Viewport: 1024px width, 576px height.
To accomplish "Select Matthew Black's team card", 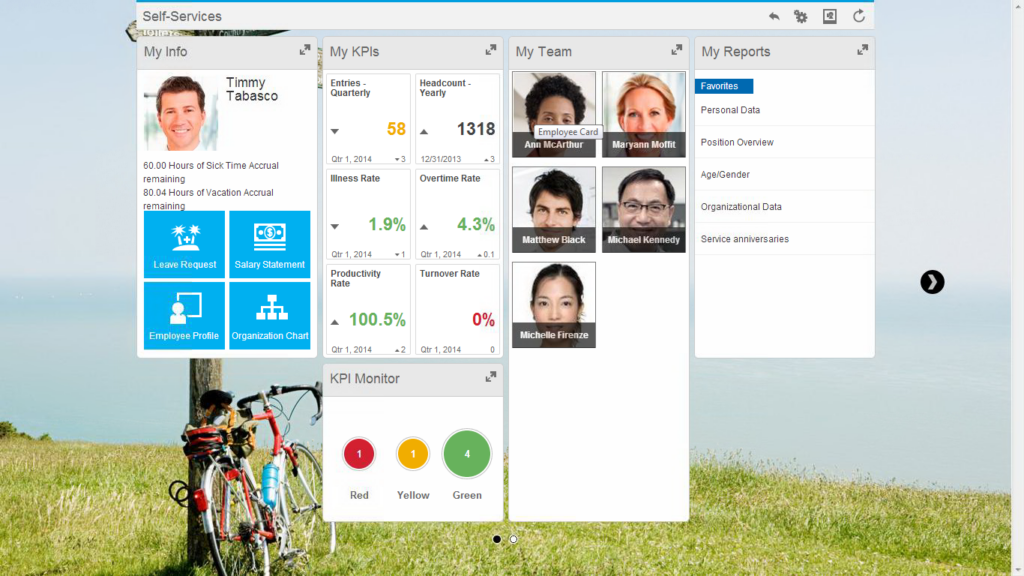I will tap(554, 210).
